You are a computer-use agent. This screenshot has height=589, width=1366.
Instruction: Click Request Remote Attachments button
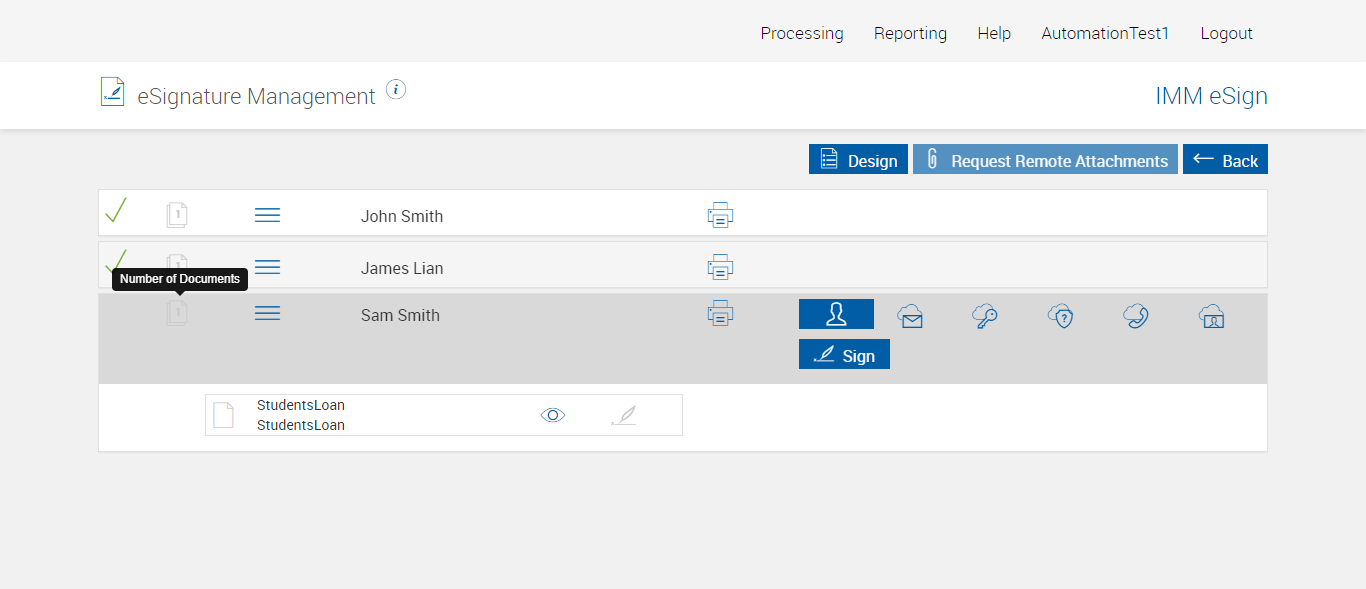[1045, 160]
